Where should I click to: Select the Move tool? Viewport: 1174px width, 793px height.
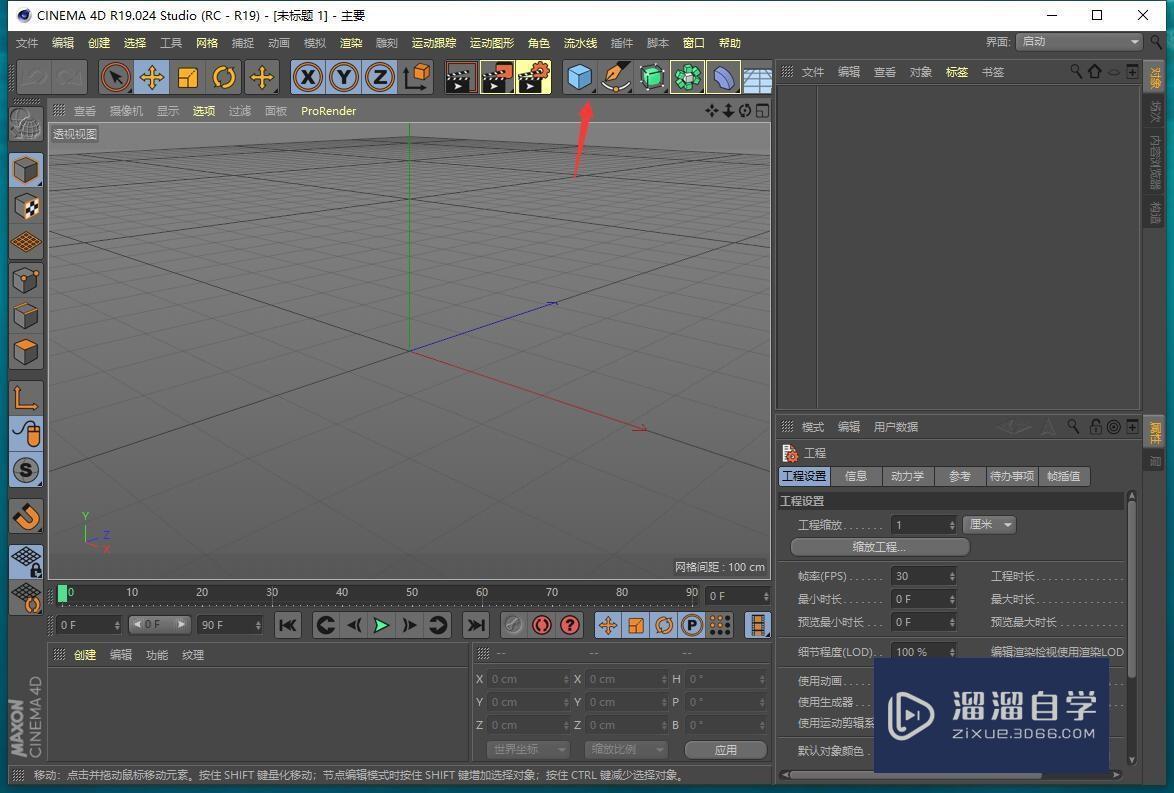click(152, 77)
